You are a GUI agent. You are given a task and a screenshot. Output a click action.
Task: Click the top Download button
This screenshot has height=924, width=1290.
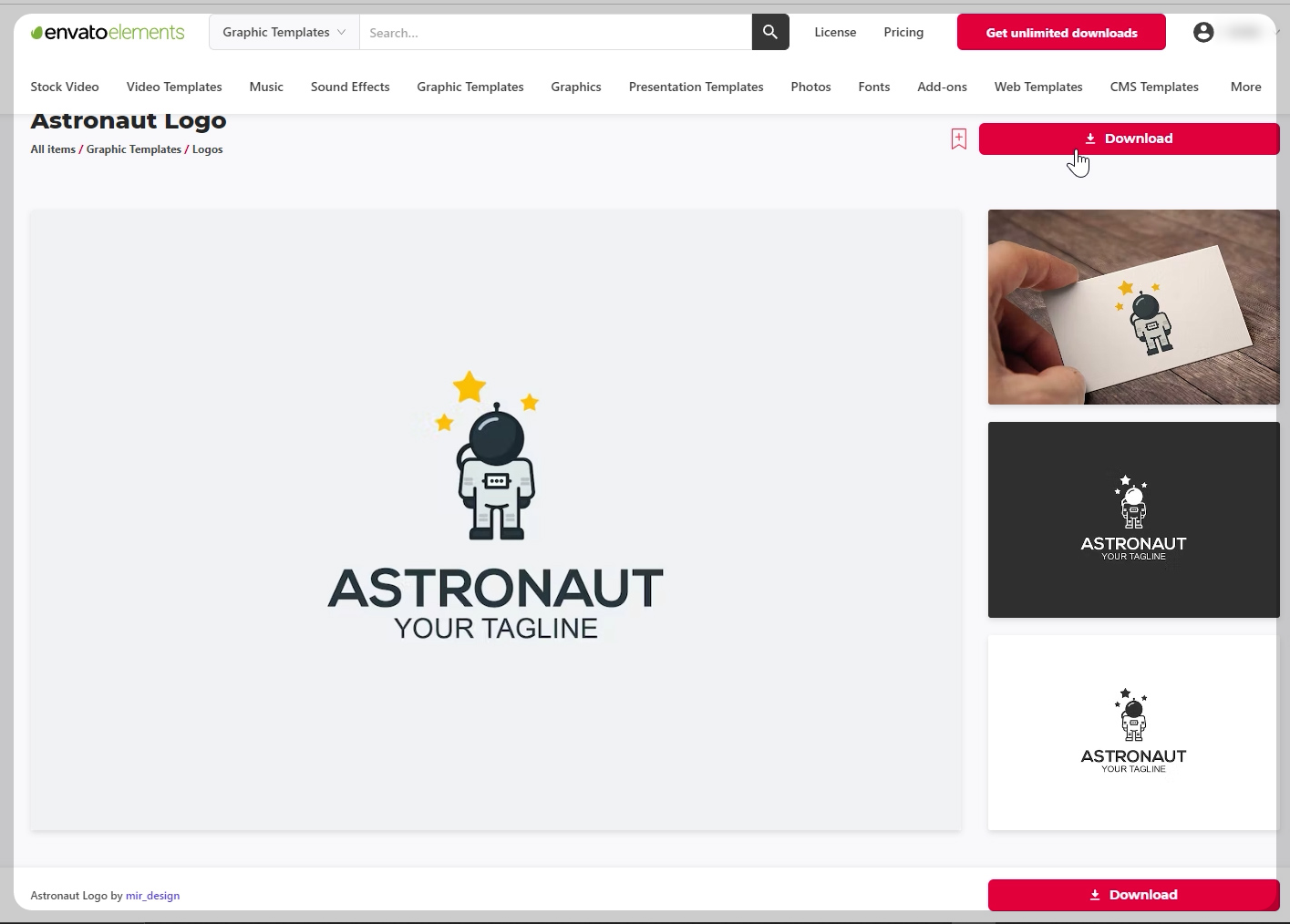[1129, 139]
